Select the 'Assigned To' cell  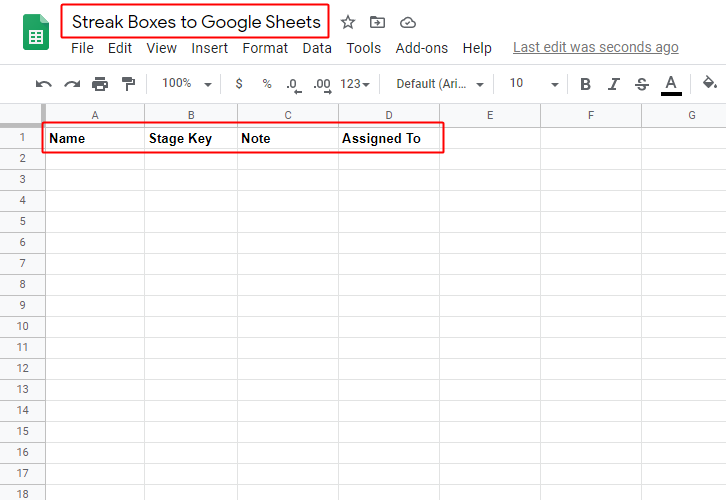click(x=389, y=138)
